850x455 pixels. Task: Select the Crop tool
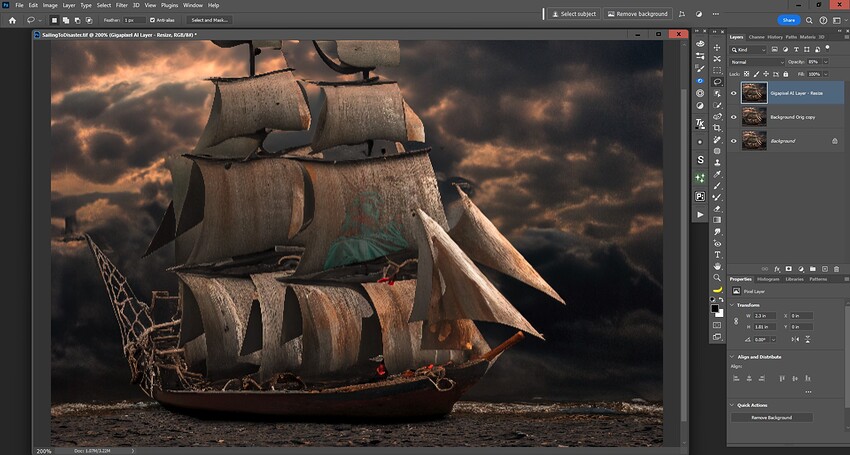coord(717,128)
